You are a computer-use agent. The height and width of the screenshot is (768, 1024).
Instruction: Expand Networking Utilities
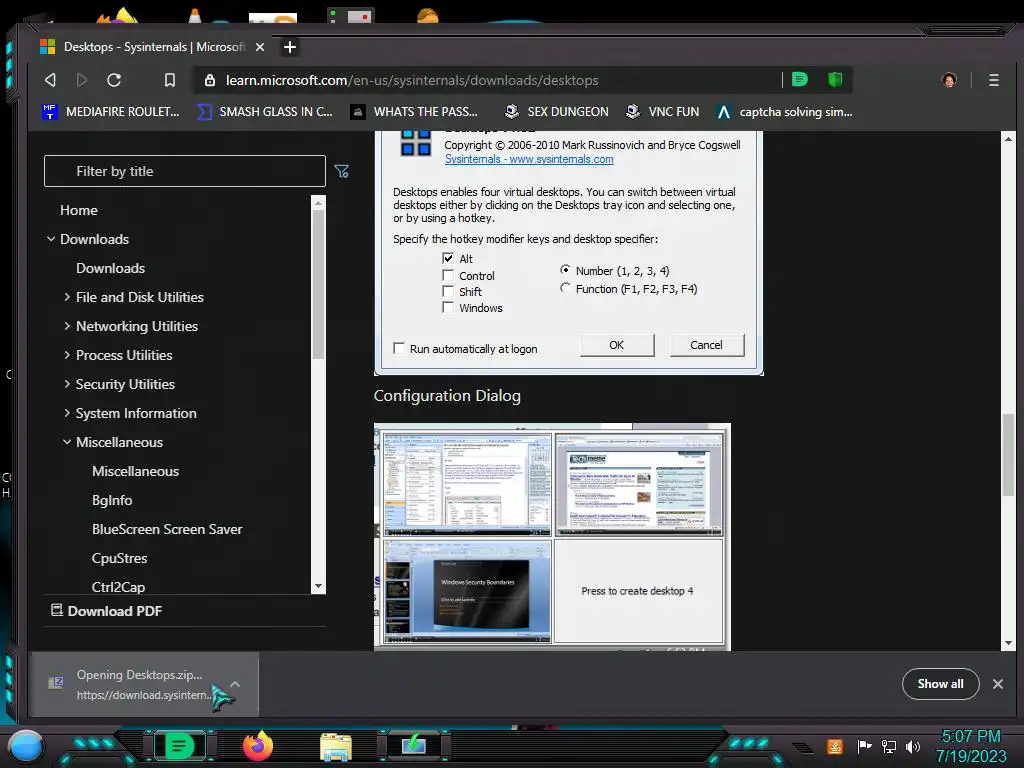[136, 327]
